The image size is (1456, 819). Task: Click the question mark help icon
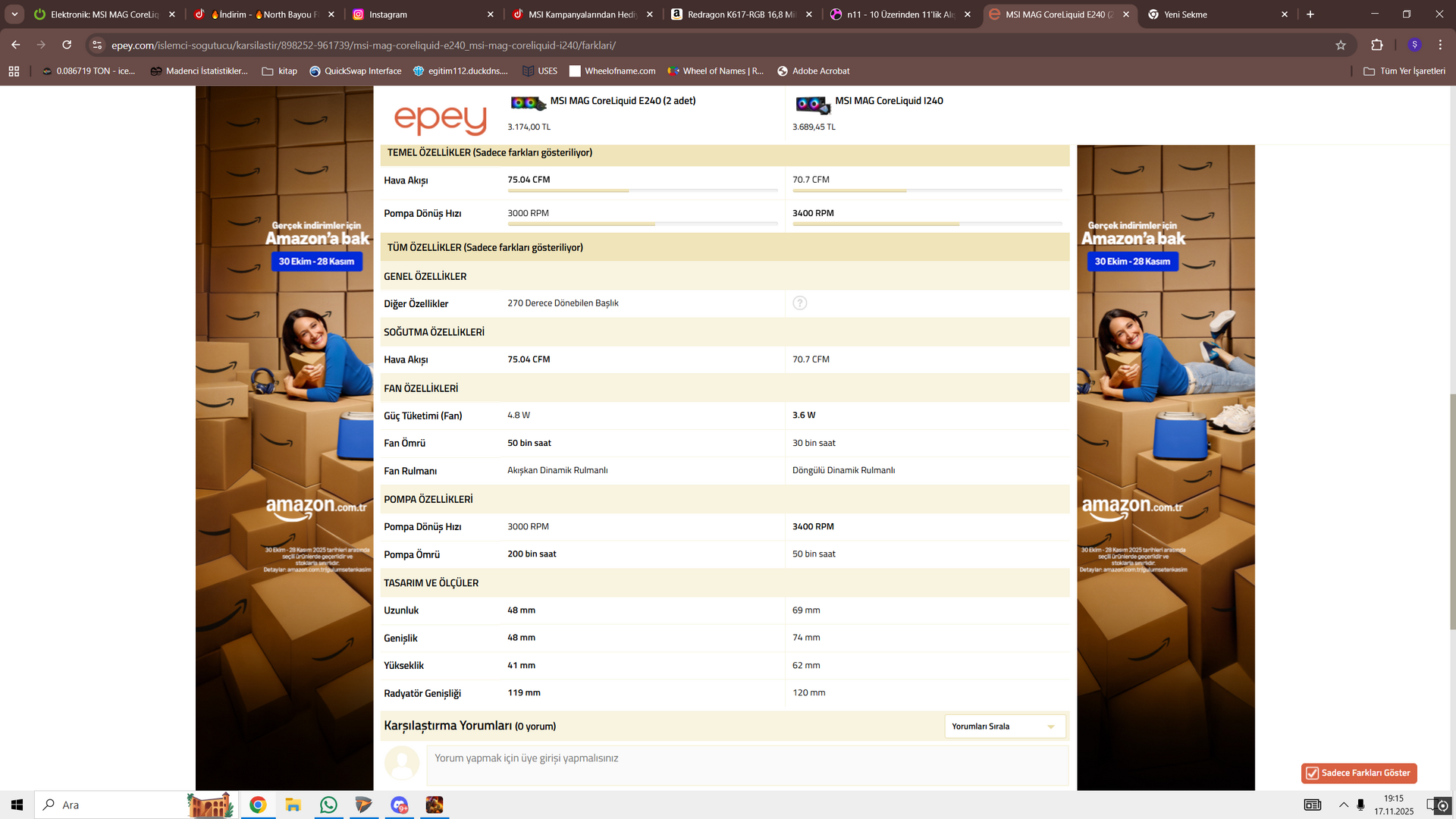pos(799,303)
